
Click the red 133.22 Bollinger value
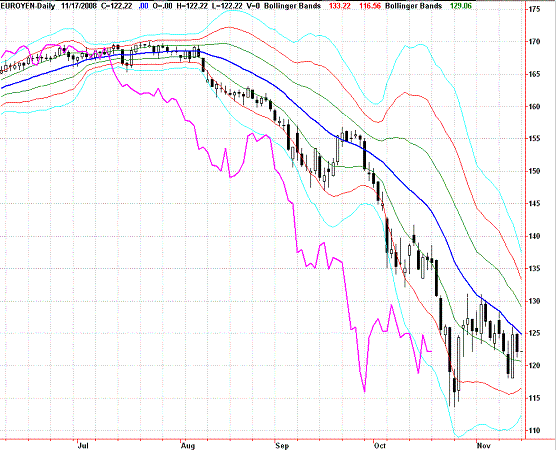tap(339, 6)
